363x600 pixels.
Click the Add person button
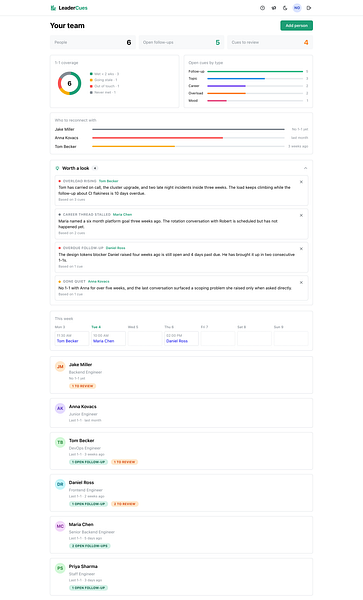click(x=296, y=25)
